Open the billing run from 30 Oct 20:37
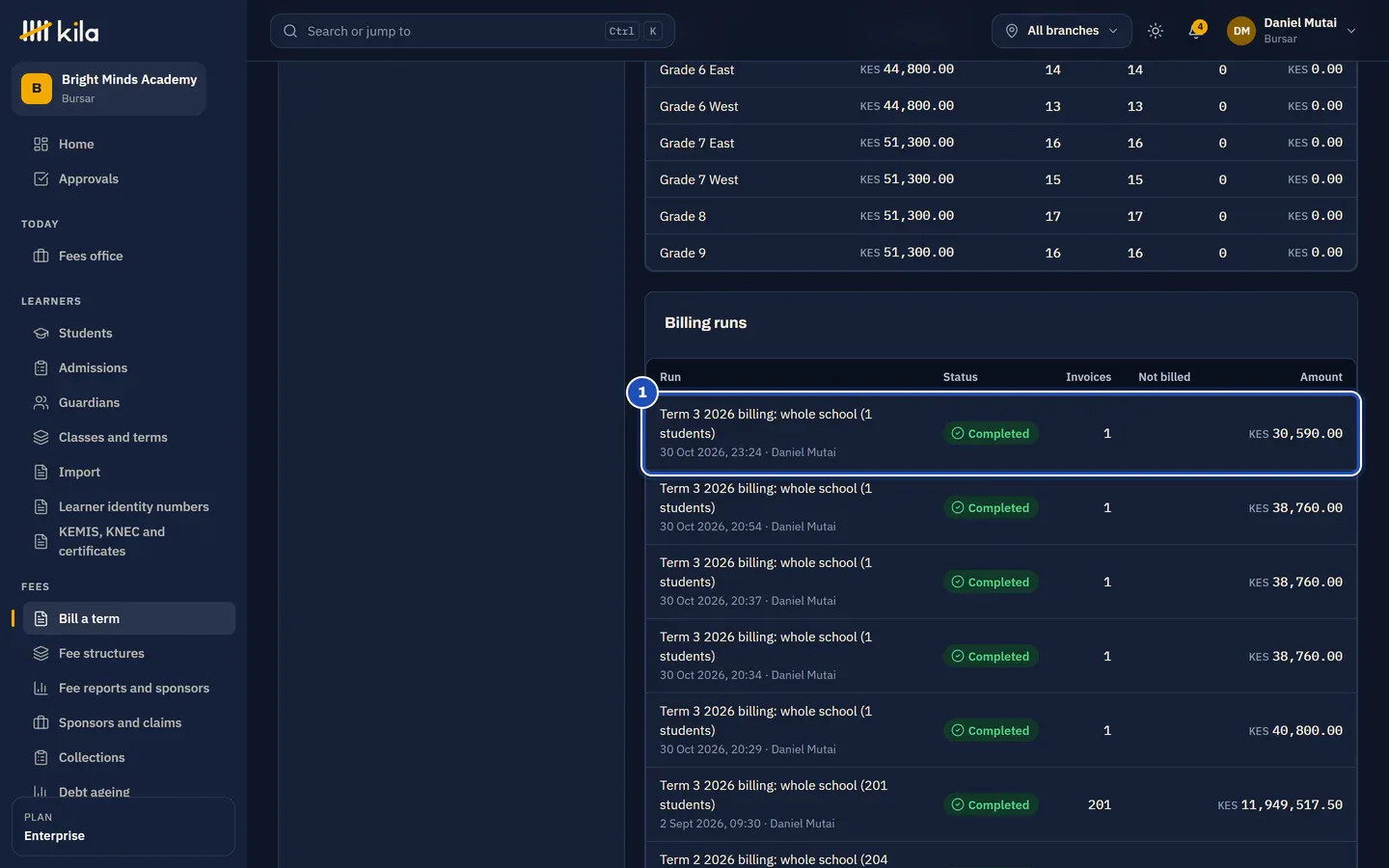 click(1001, 582)
